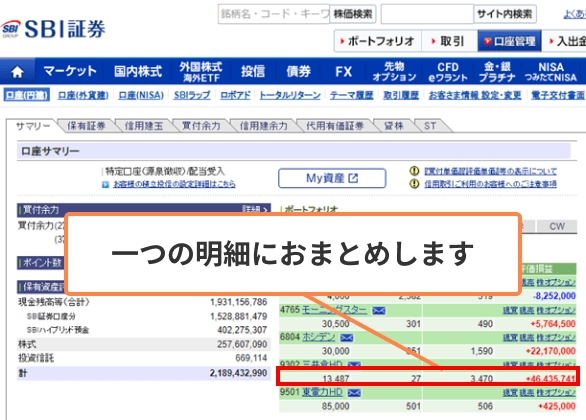Click 現売 in the ホシデン row

point(527,338)
